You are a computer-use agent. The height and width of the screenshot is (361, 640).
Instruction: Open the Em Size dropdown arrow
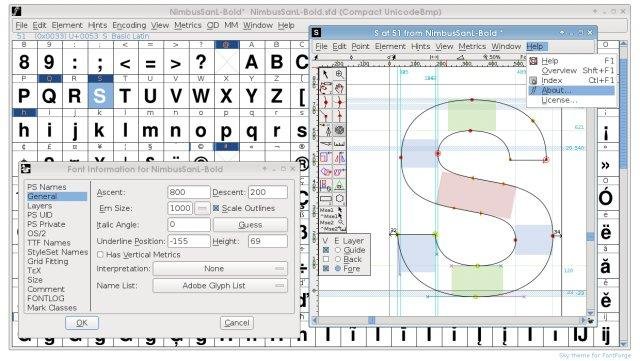point(202,208)
